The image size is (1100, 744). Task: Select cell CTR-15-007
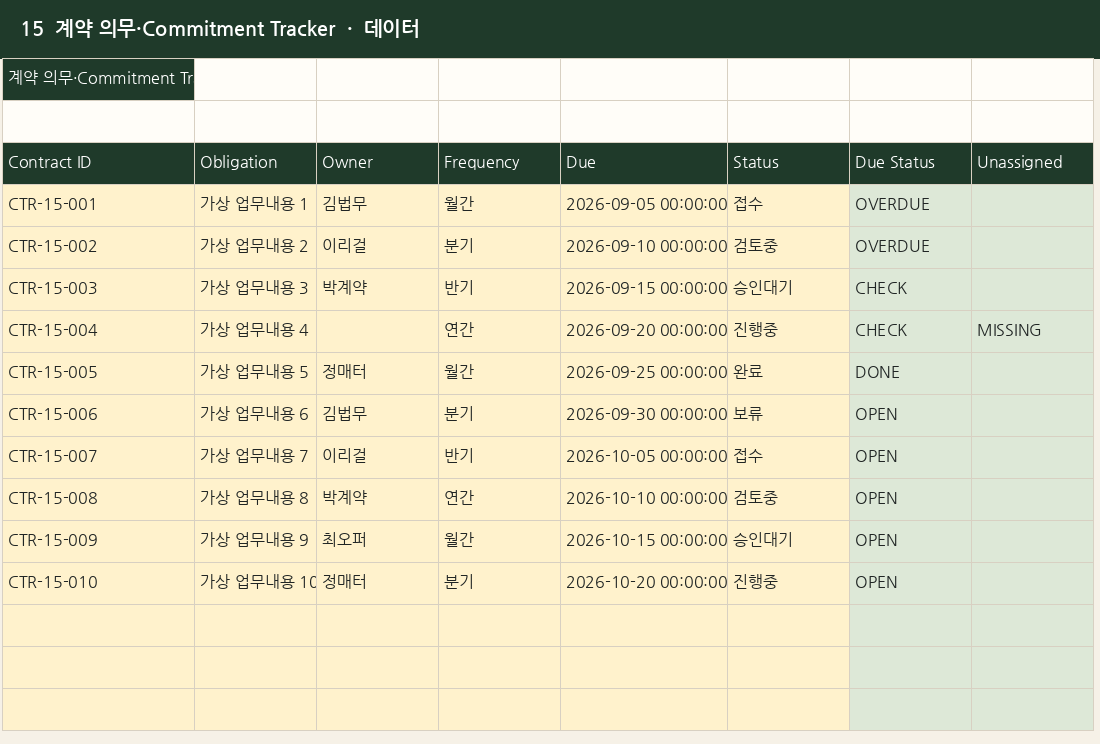pos(98,458)
